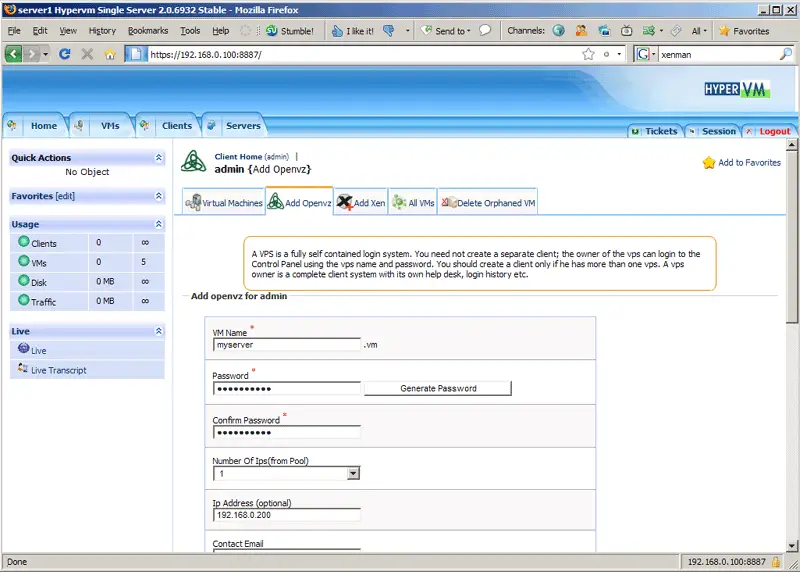This screenshot has height=572, width=800.
Task: Reload the page with the refresh icon
Action: (64, 54)
